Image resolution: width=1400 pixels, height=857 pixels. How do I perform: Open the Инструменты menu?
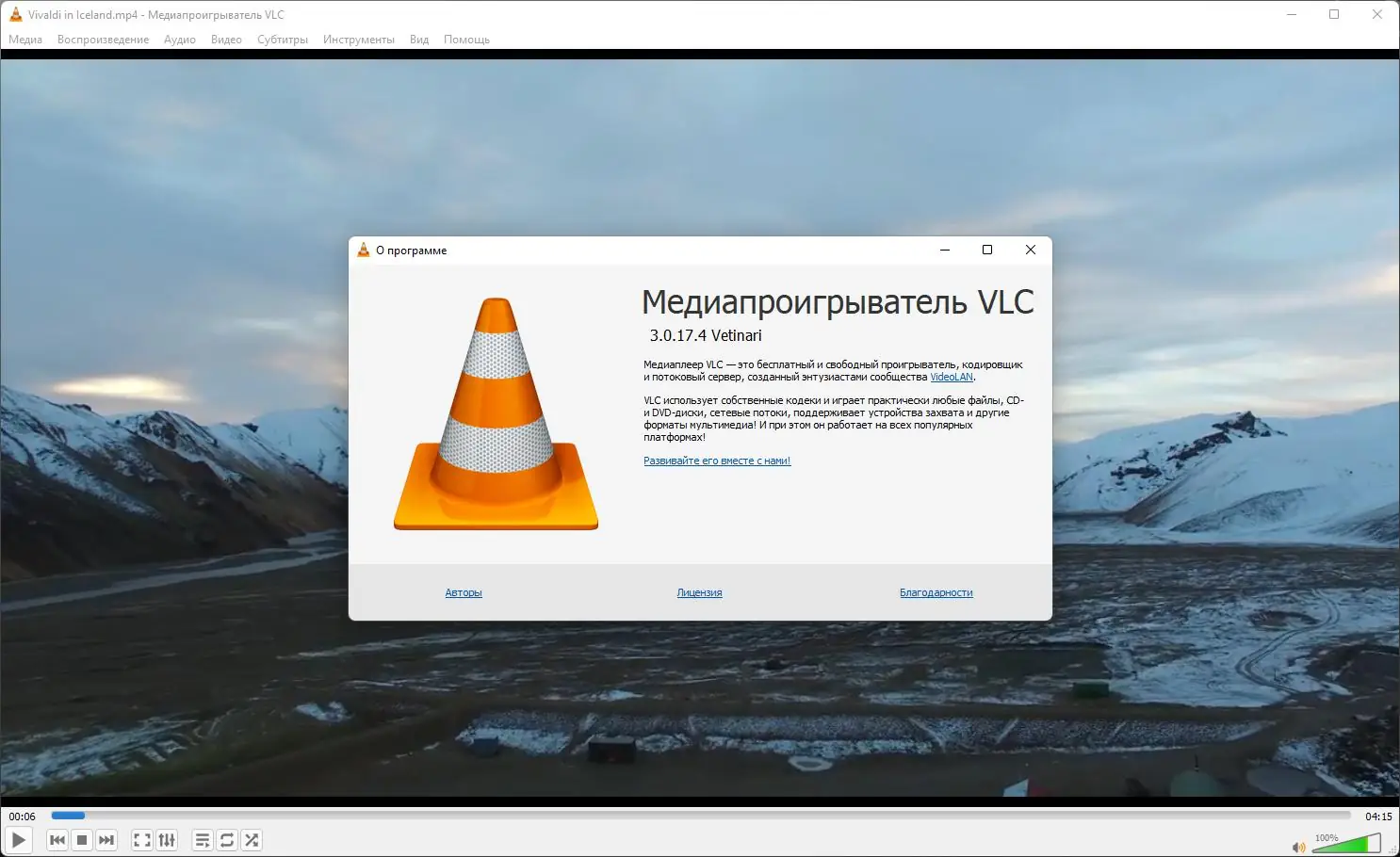point(359,40)
